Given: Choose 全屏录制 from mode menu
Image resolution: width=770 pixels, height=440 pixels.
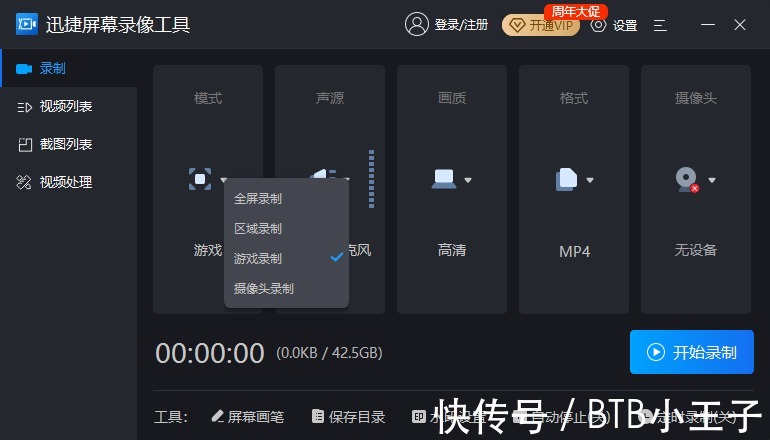Looking at the screenshot, I should 286,199.
